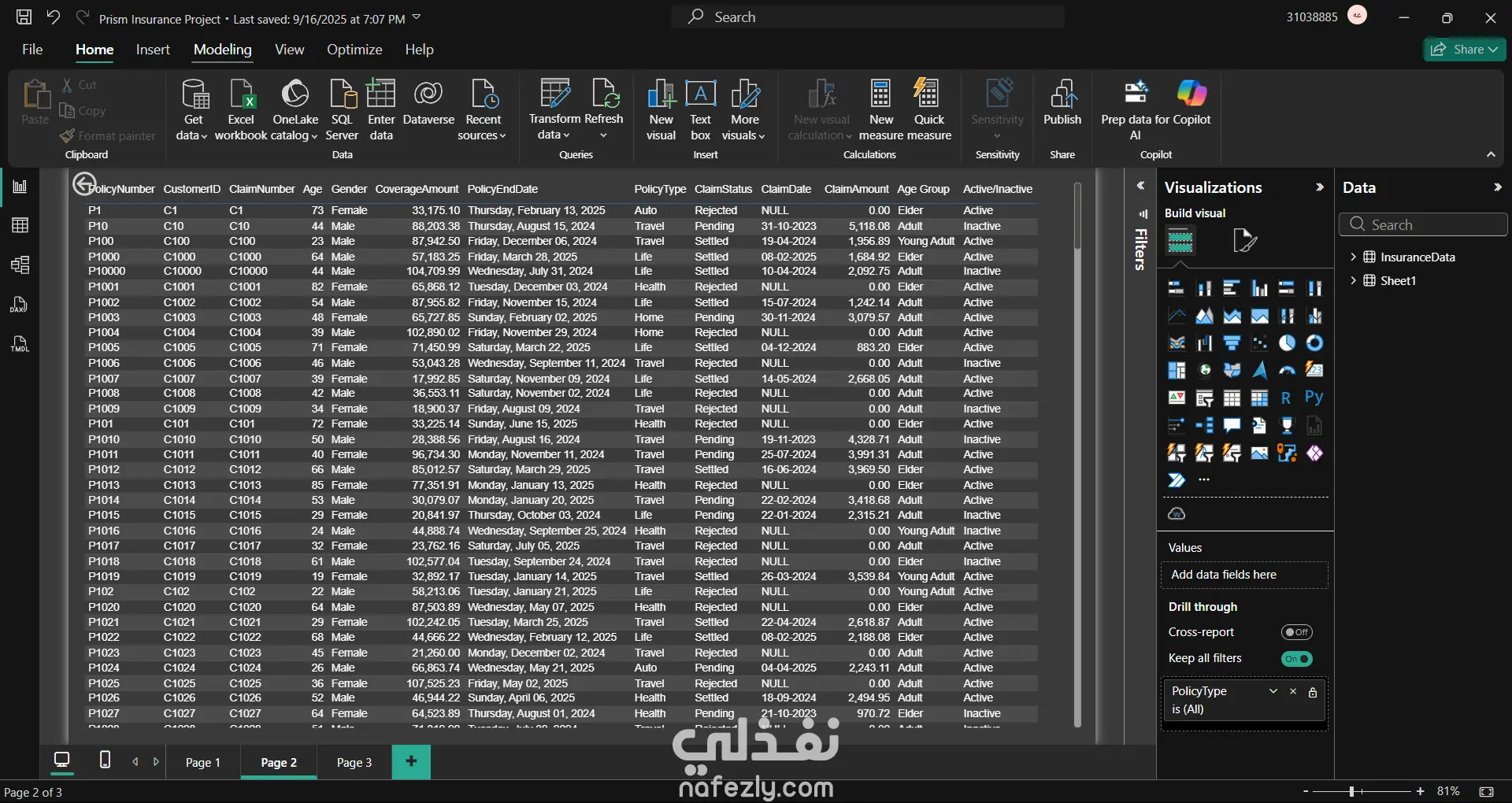Screen dimensions: 1512x803
Task: Collapse the Data pane
Action: pyautogui.click(x=1498, y=187)
